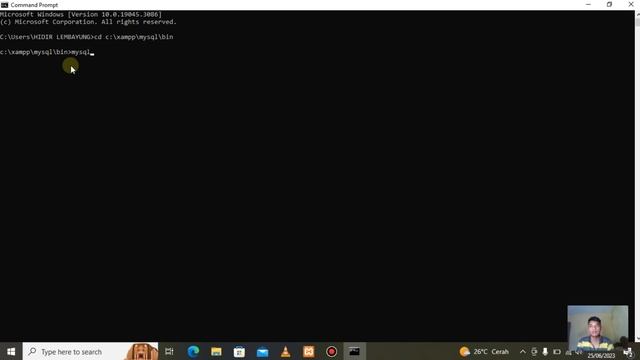Open File Explorer from the taskbar

[216, 351]
